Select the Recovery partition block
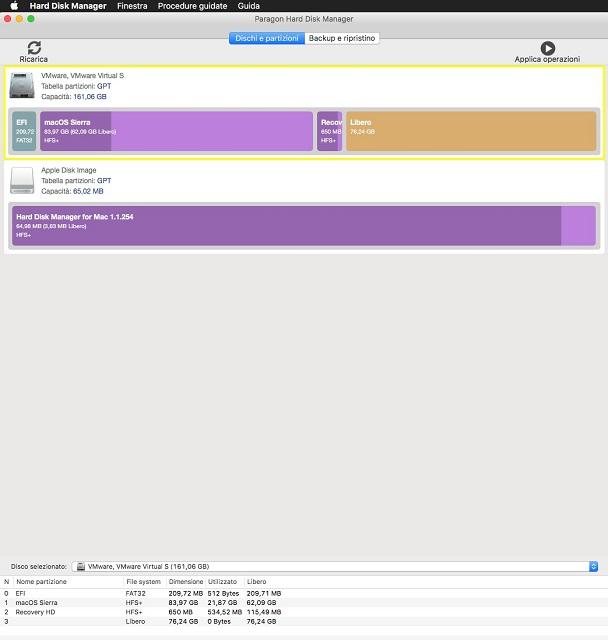This screenshot has width=608, height=640. click(x=329, y=131)
